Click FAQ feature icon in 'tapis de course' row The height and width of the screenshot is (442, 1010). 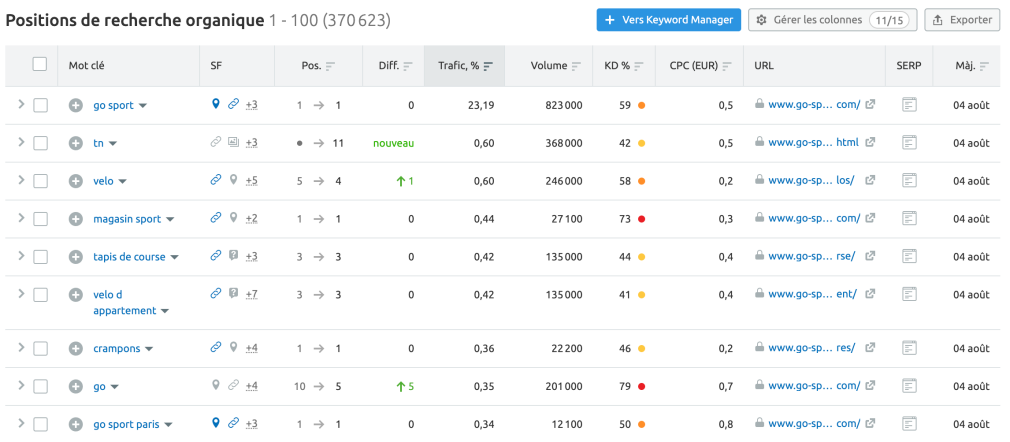pos(233,256)
